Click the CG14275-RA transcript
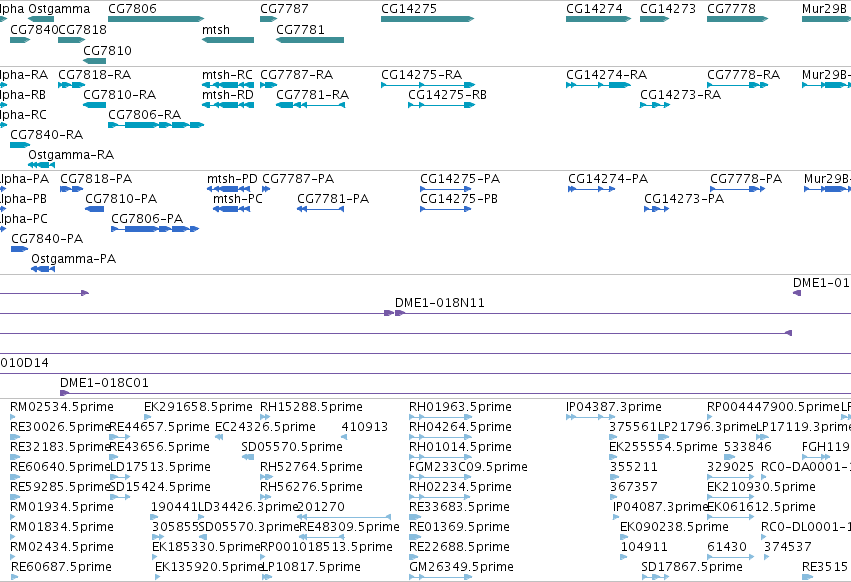The height and width of the screenshot is (582, 851). click(428, 85)
